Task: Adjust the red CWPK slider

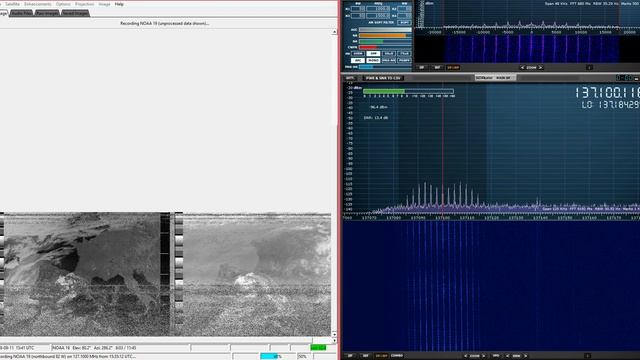Action: (x=385, y=47)
